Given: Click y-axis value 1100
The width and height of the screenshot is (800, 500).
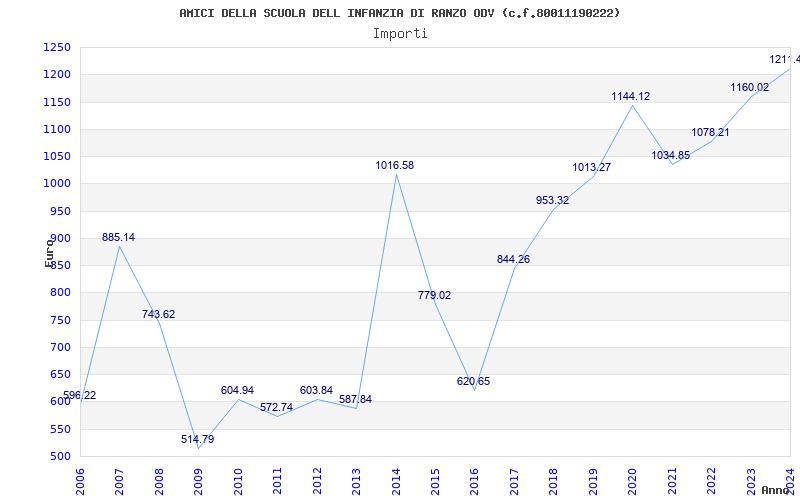Looking at the screenshot, I should [x=57, y=129].
